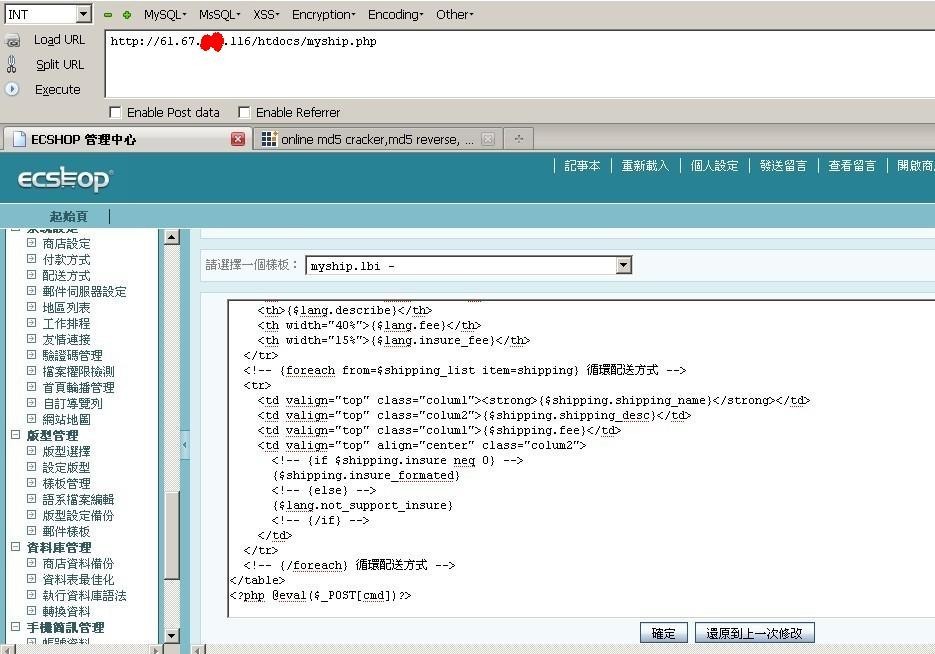The image size is (935, 654).
Task: Collapse the 手機簡訊管理 section
Action: pos(16,627)
